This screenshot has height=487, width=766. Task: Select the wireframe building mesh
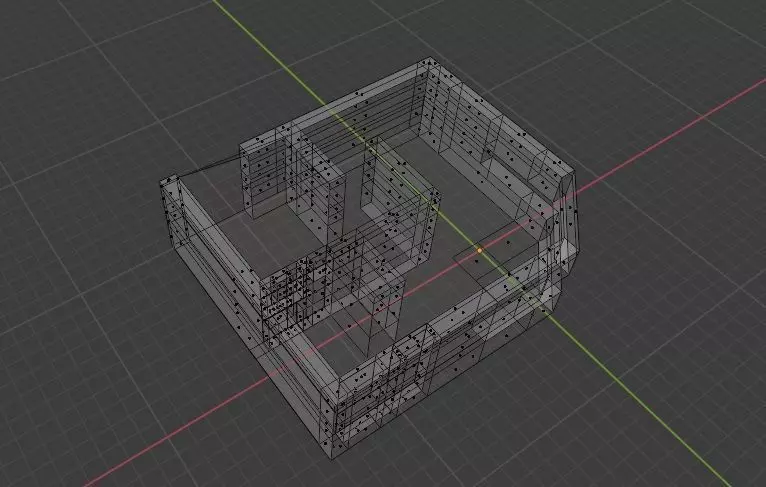click(370, 259)
